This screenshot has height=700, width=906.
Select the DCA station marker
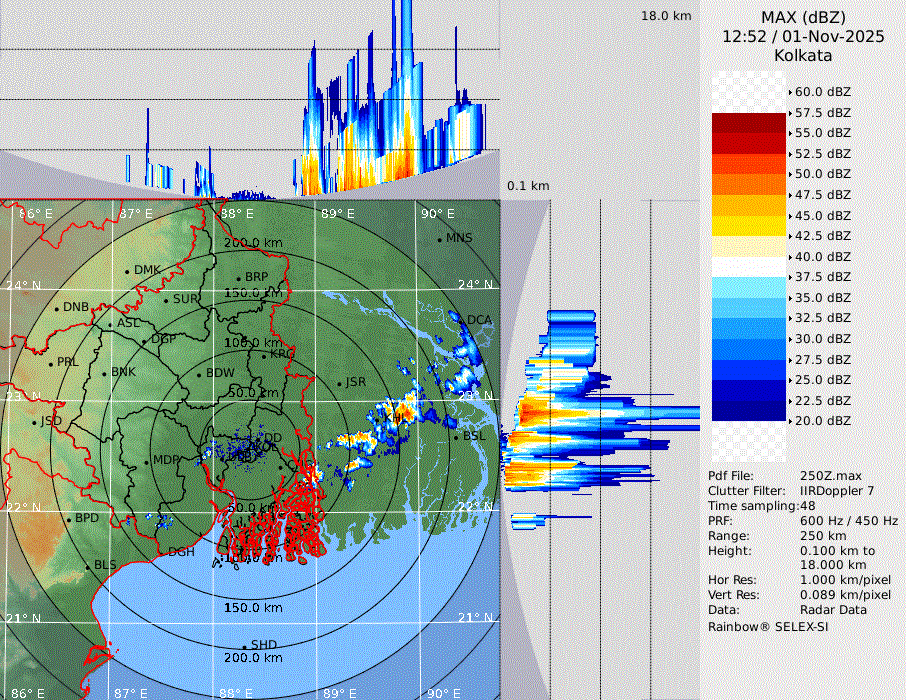[x=461, y=321]
